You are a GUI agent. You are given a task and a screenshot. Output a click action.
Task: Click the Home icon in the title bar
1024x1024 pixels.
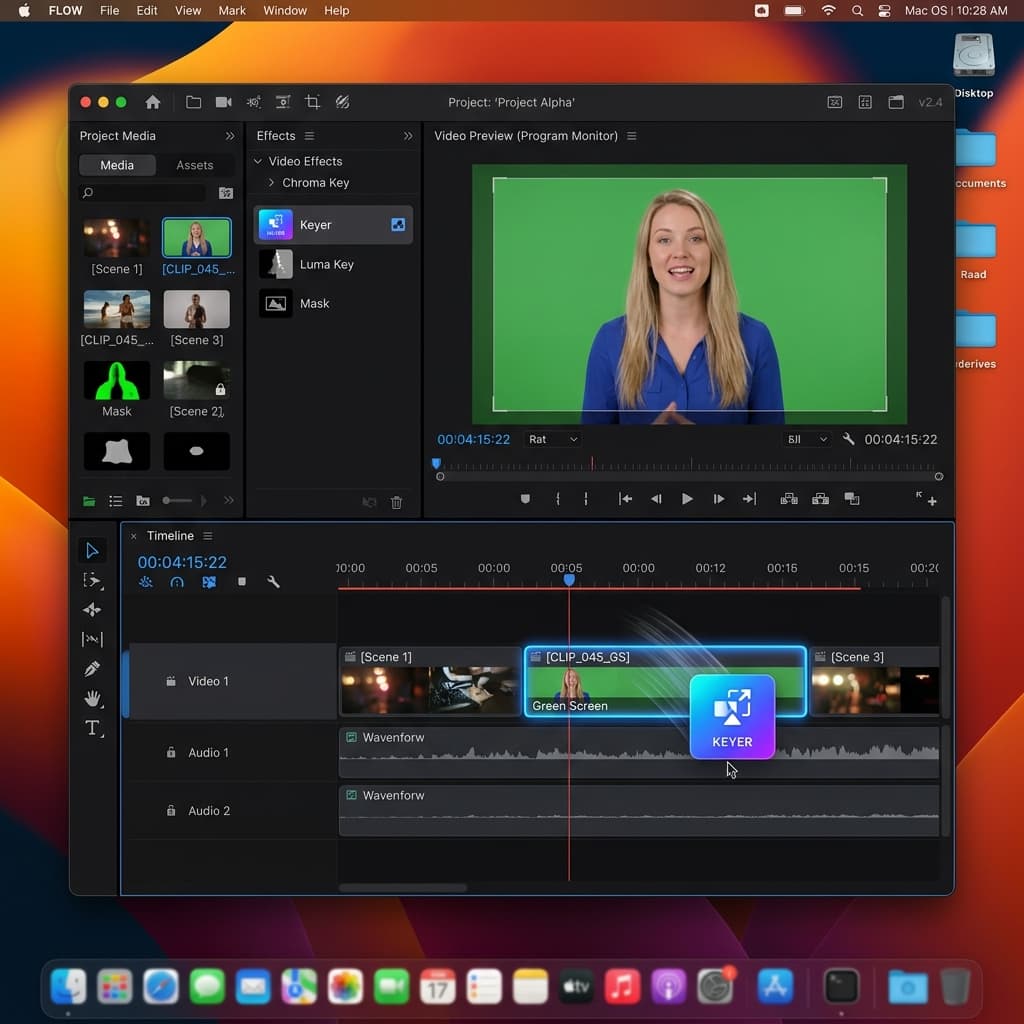150,101
